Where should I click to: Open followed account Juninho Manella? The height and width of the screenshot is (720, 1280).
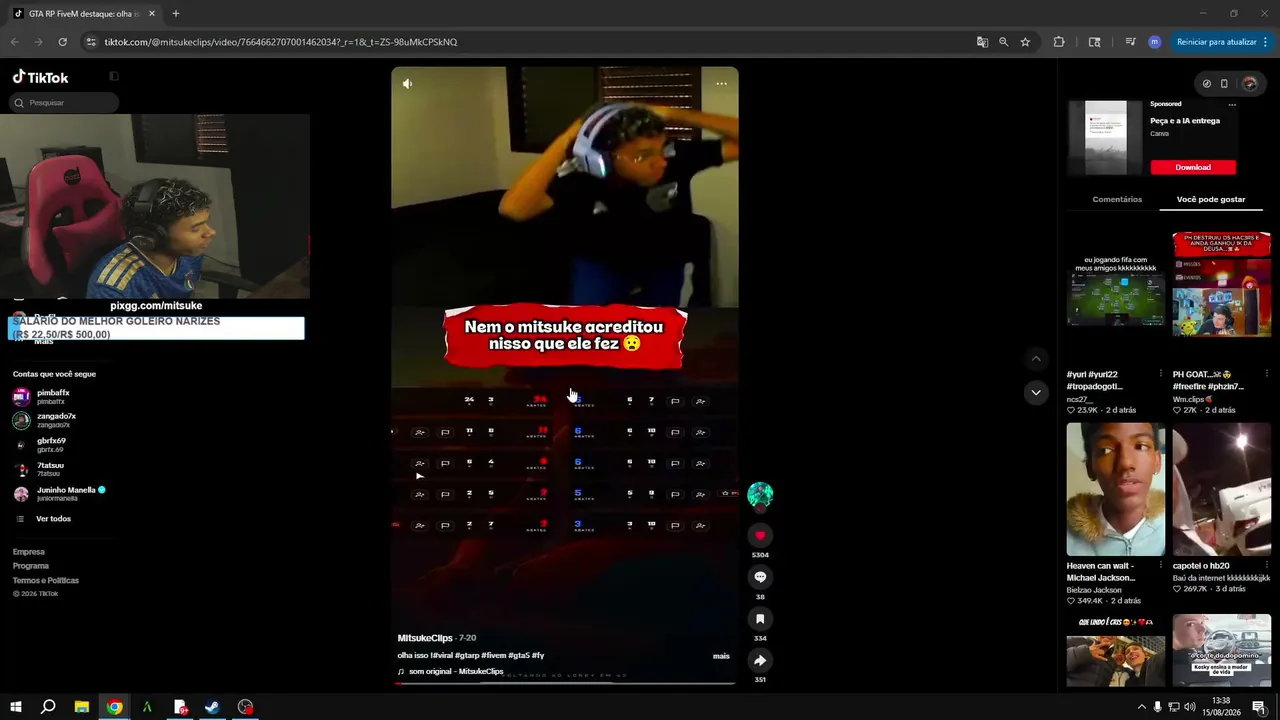pyautogui.click(x=59, y=494)
